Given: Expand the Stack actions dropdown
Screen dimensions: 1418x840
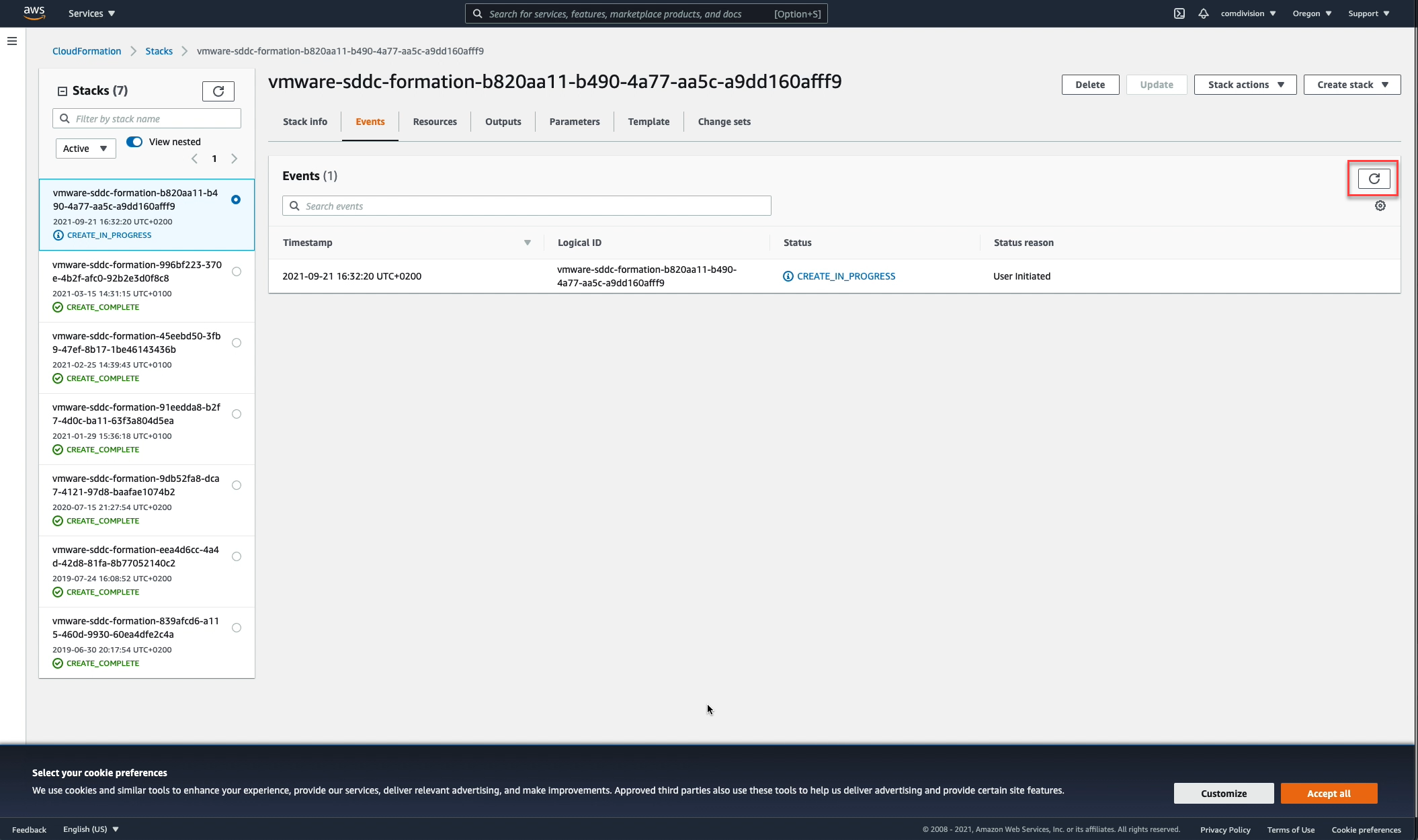Looking at the screenshot, I should 1245,85.
